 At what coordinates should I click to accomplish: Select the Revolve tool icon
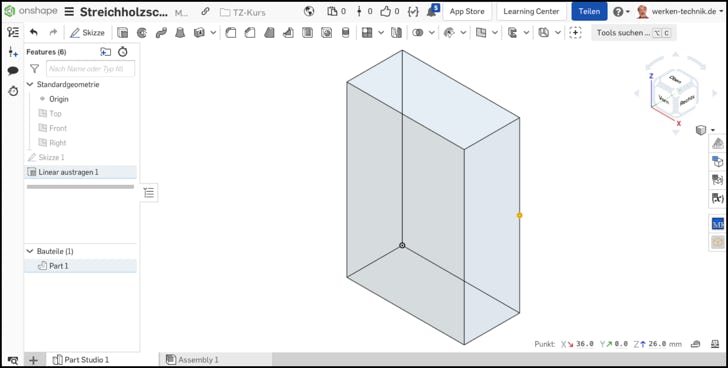click(x=142, y=32)
